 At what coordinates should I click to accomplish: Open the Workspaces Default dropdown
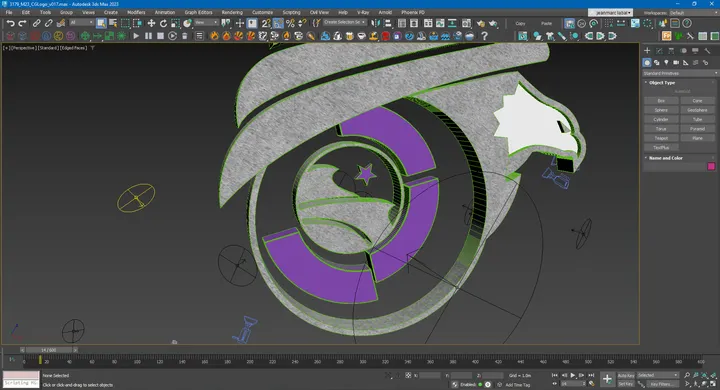coord(693,13)
